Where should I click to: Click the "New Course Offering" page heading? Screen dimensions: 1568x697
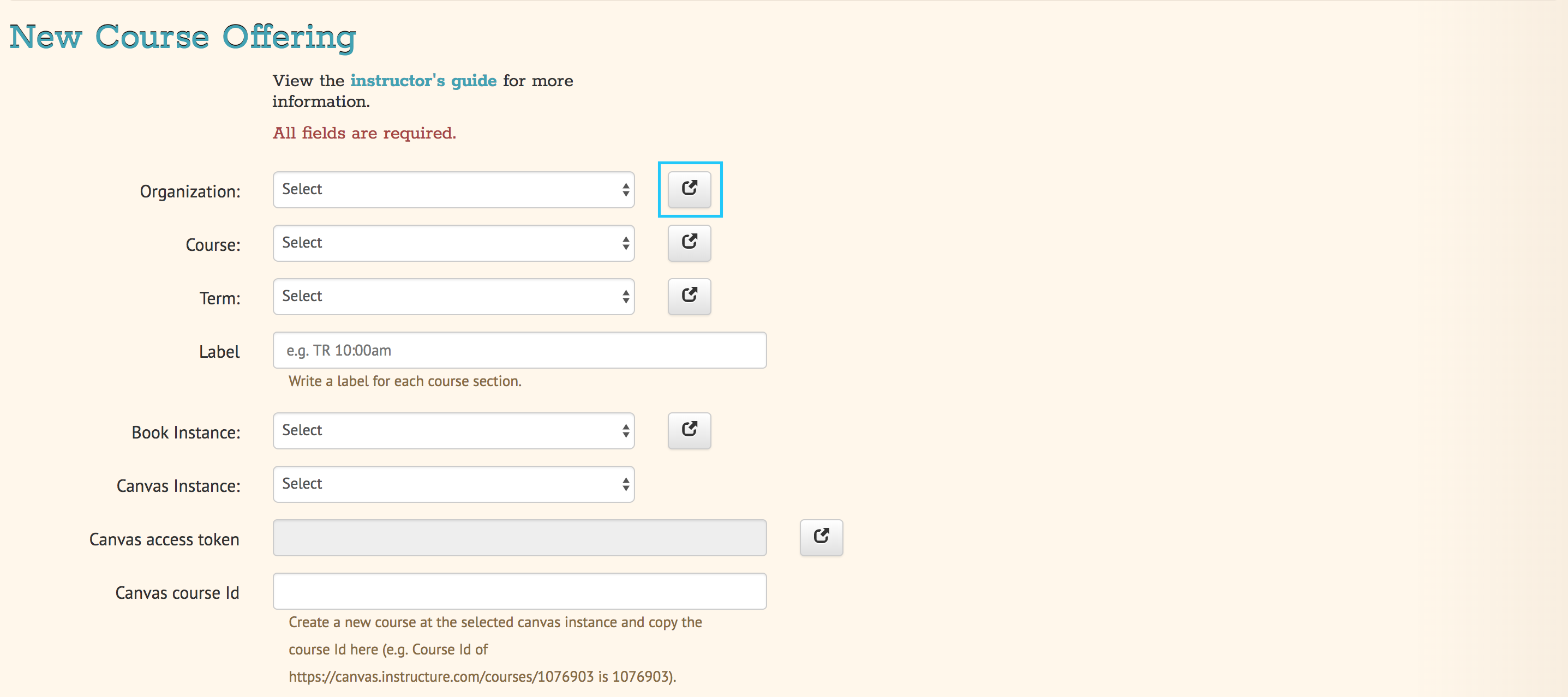click(183, 37)
